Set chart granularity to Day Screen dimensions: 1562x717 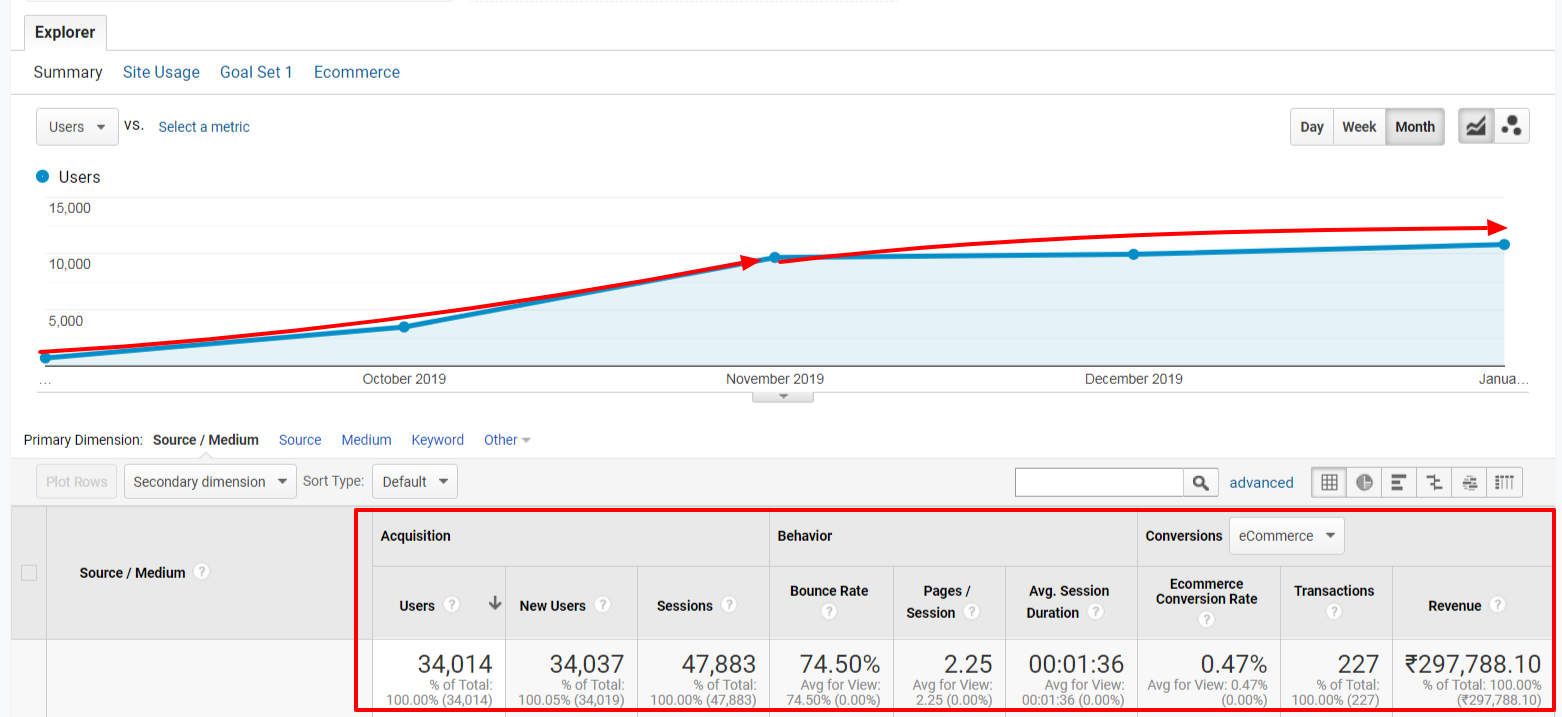pyautogui.click(x=1312, y=127)
